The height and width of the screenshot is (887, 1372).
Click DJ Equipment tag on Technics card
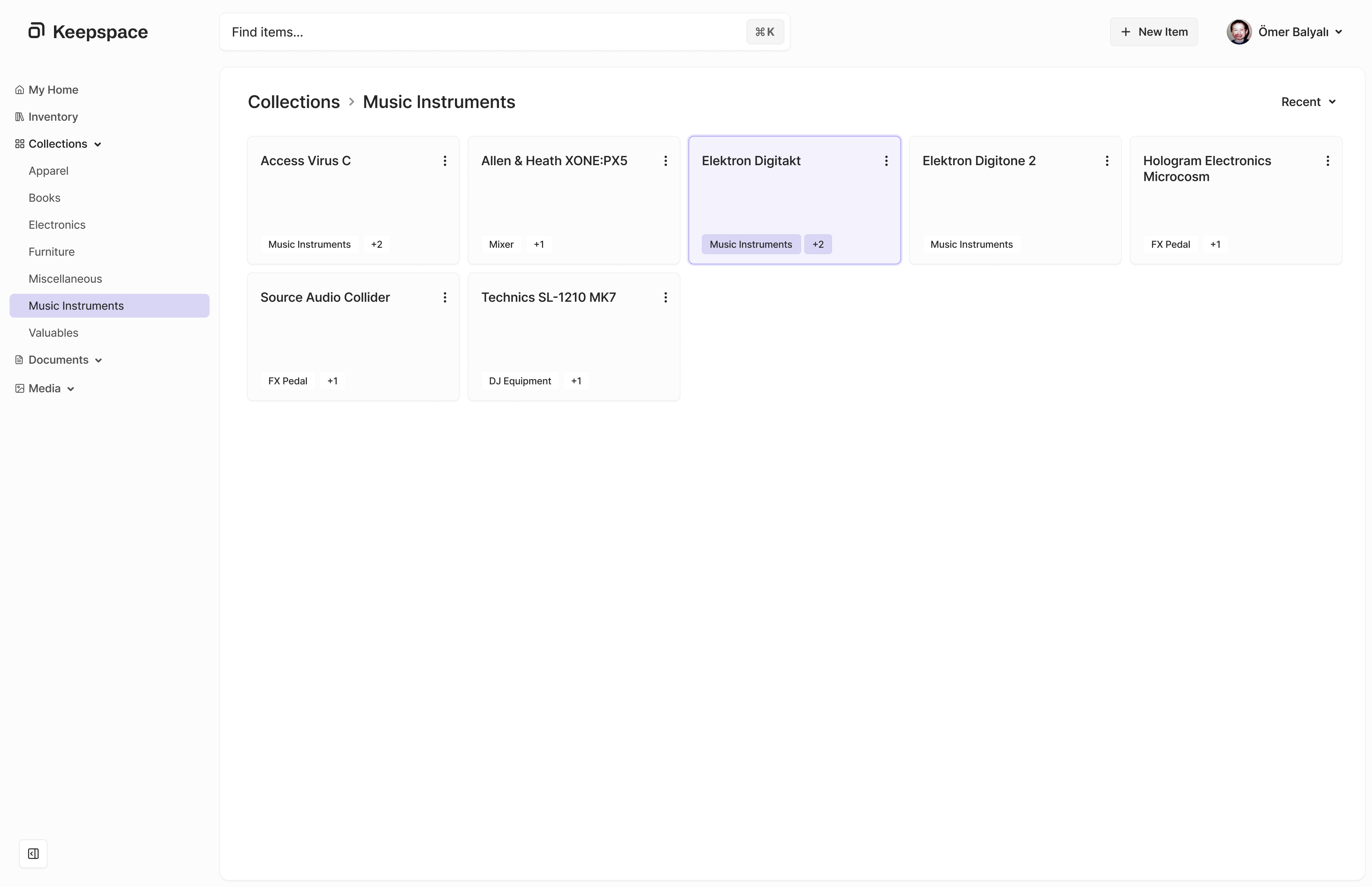(520, 381)
